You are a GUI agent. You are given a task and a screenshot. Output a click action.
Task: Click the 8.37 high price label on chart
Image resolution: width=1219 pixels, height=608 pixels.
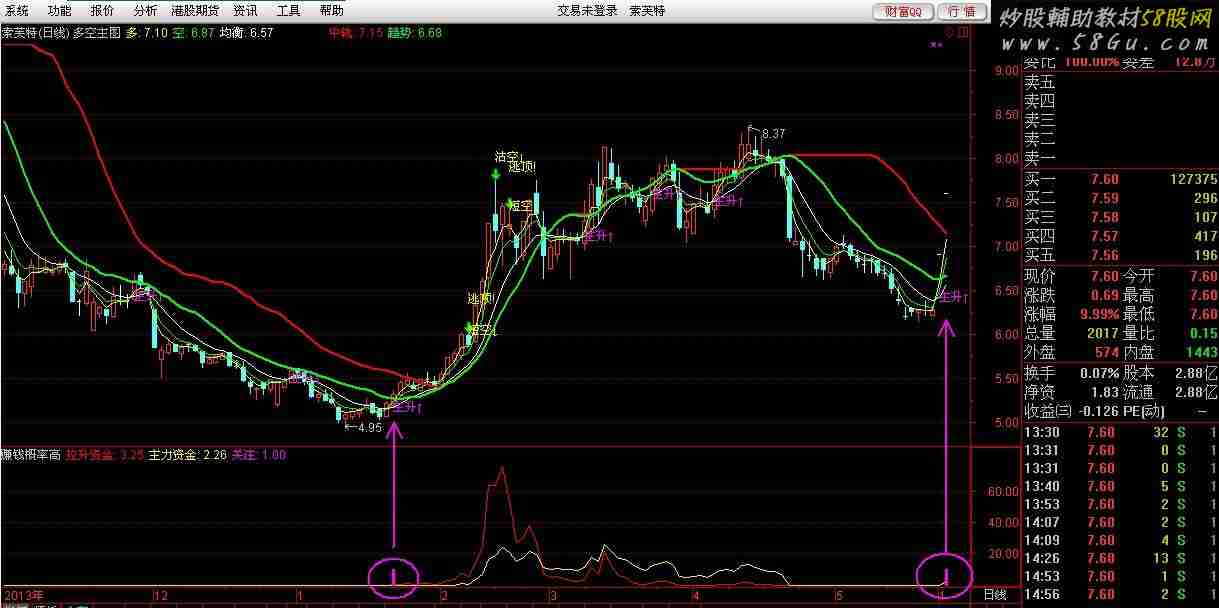(773, 134)
